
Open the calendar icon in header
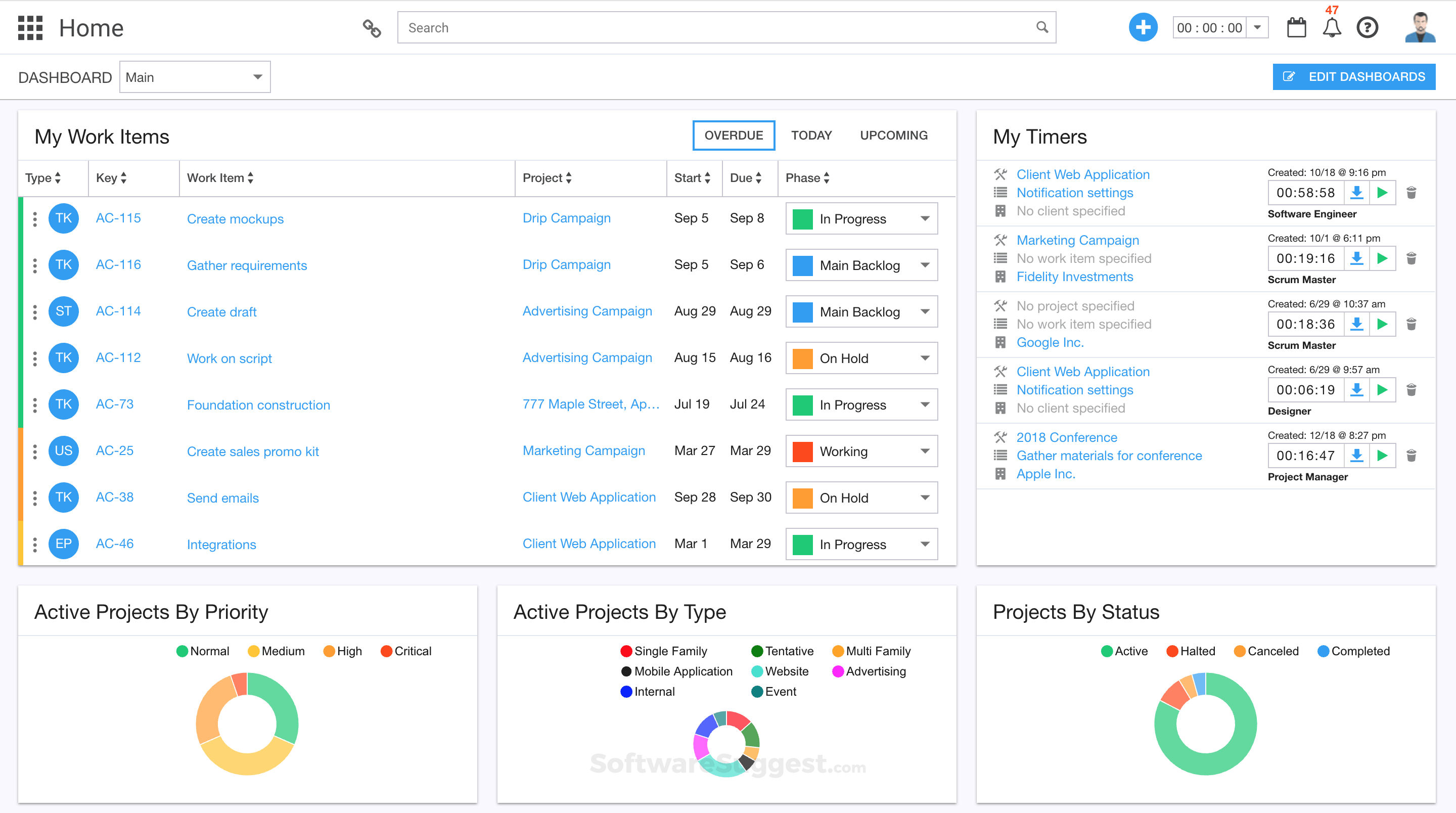(x=1296, y=28)
